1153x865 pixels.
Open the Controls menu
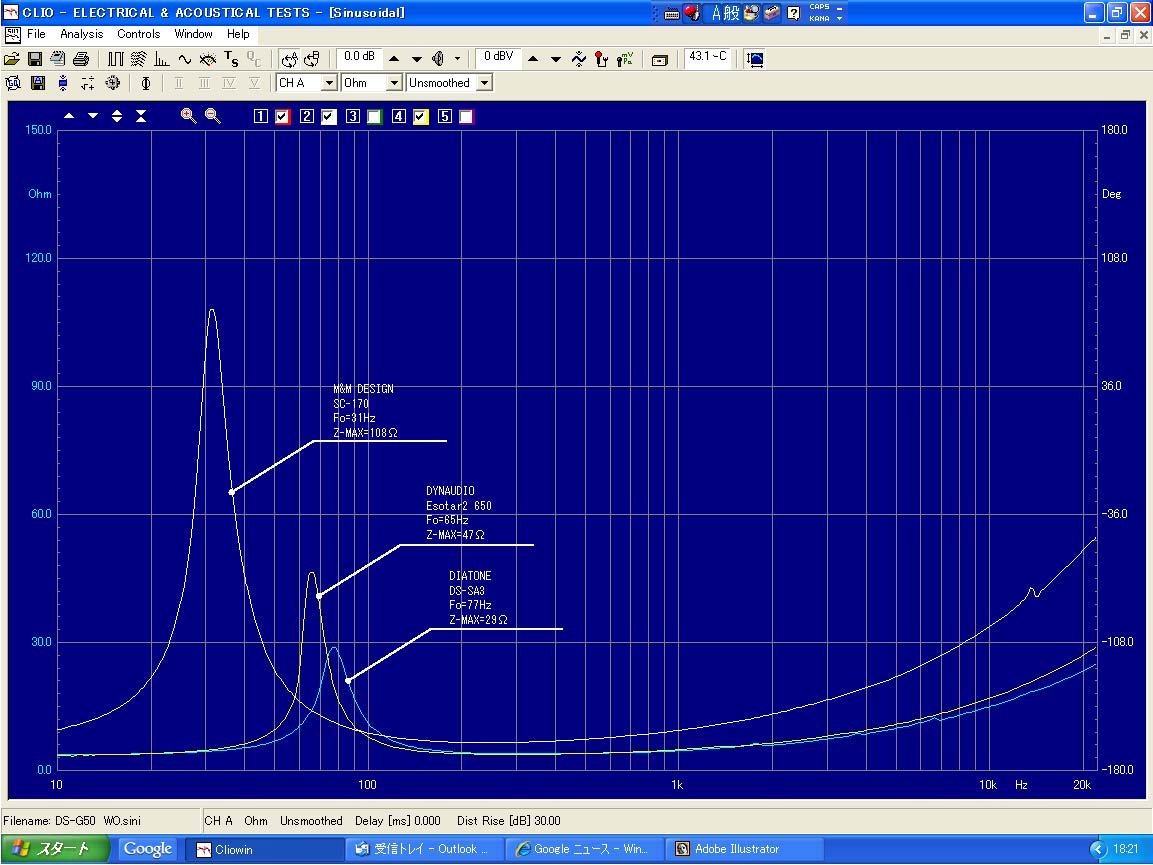pos(138,34)
